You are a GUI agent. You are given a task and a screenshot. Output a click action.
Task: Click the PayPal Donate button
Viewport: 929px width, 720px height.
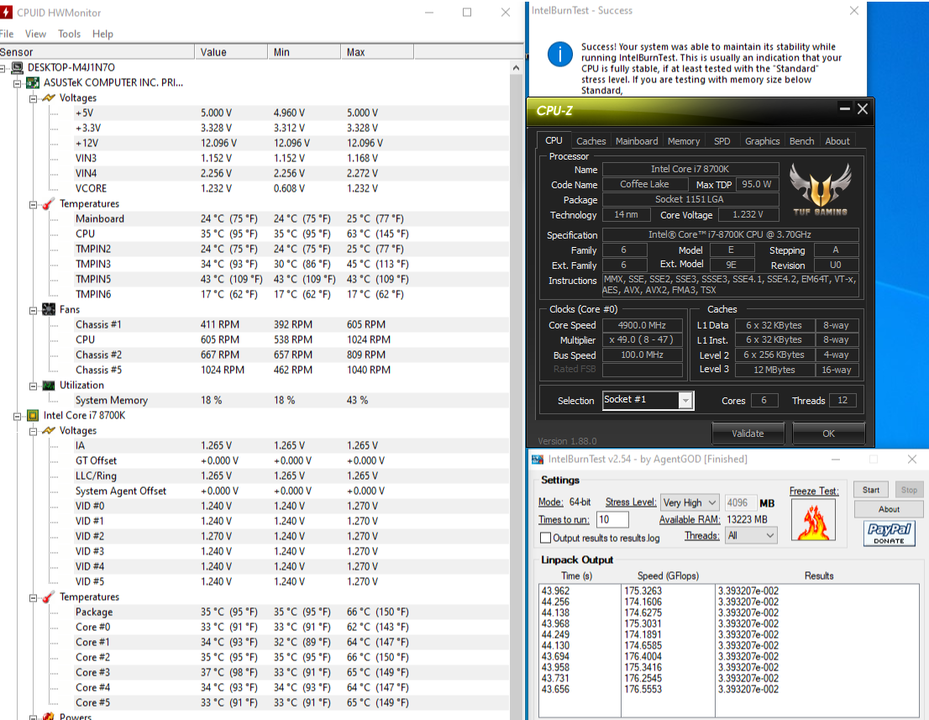(889, 533)
